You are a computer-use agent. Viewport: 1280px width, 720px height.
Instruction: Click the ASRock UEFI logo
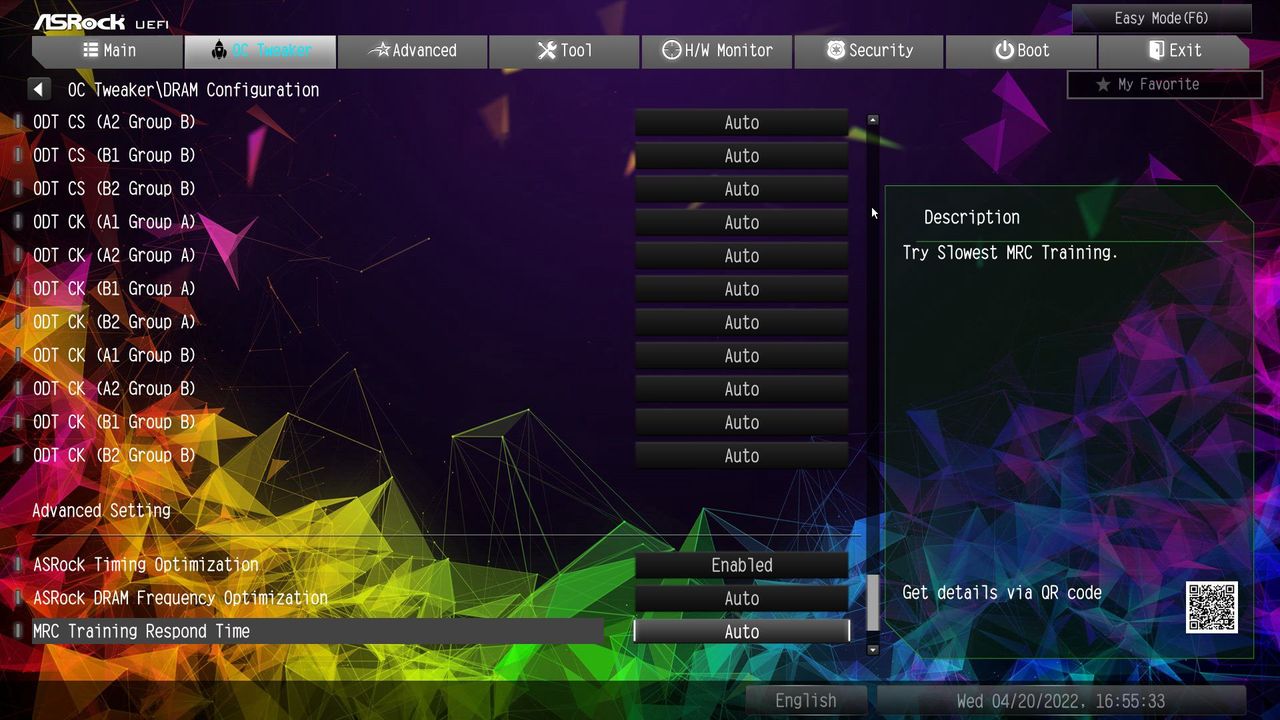[101, 21]
